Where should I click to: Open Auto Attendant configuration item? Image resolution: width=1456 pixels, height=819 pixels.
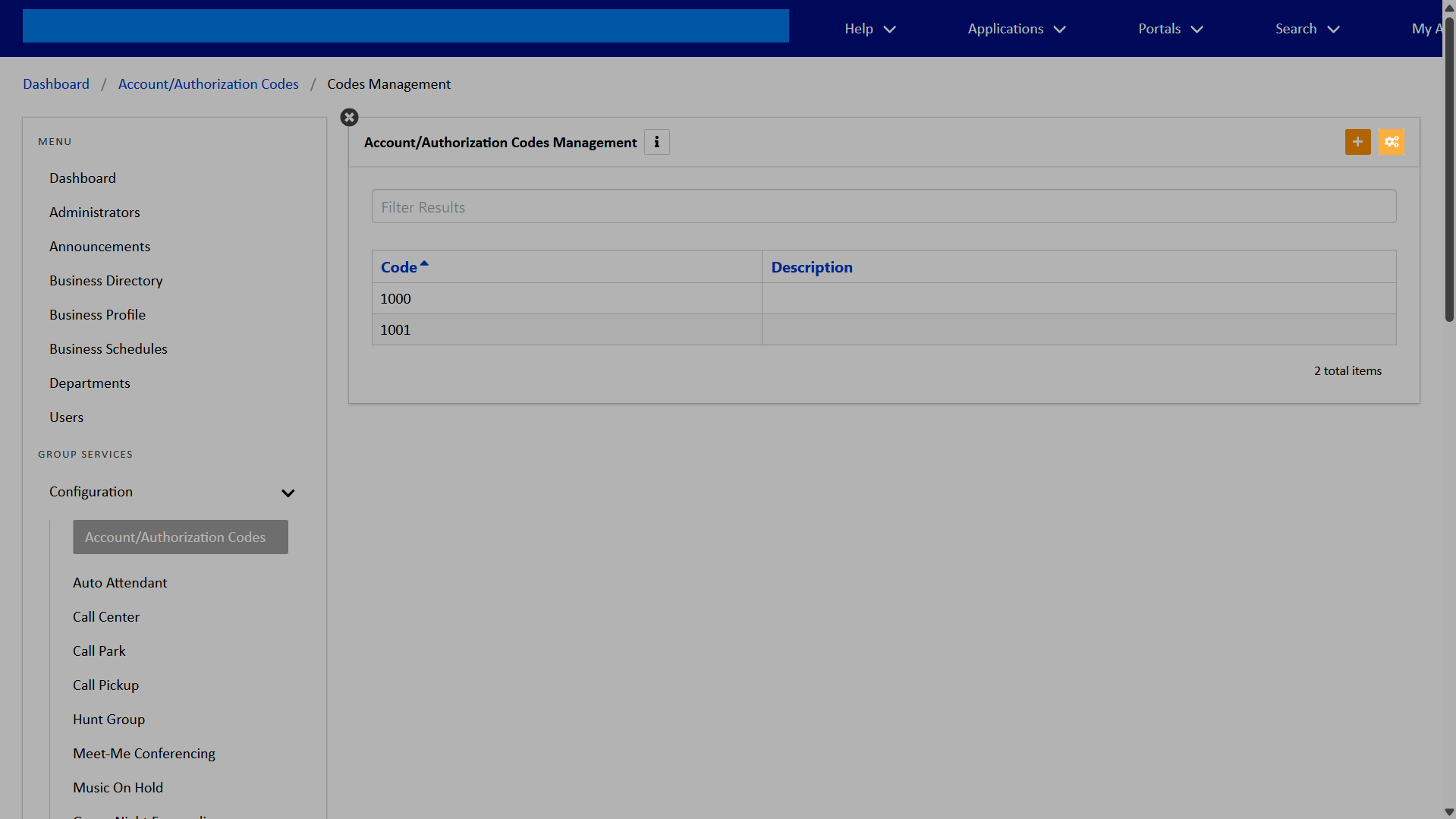point(120,583)
